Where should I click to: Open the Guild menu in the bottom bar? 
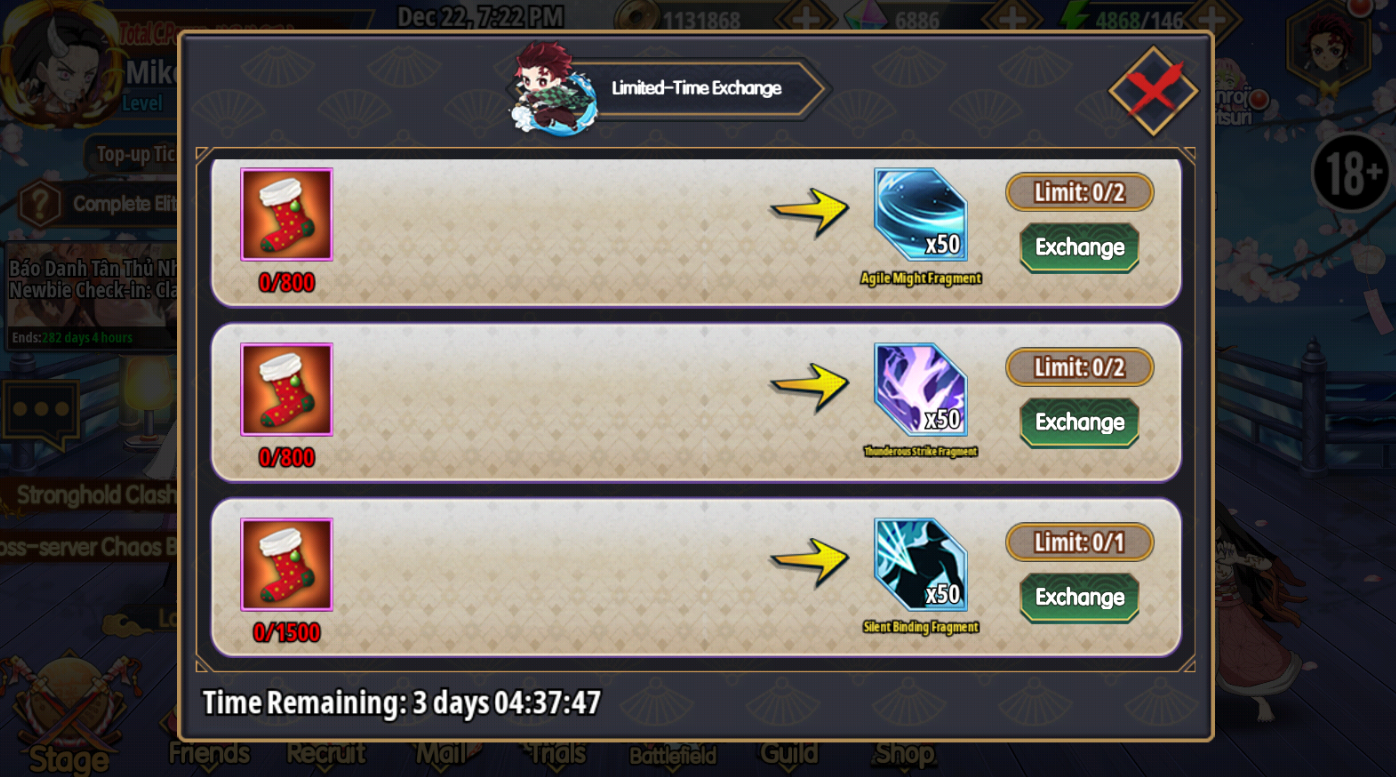789,753
